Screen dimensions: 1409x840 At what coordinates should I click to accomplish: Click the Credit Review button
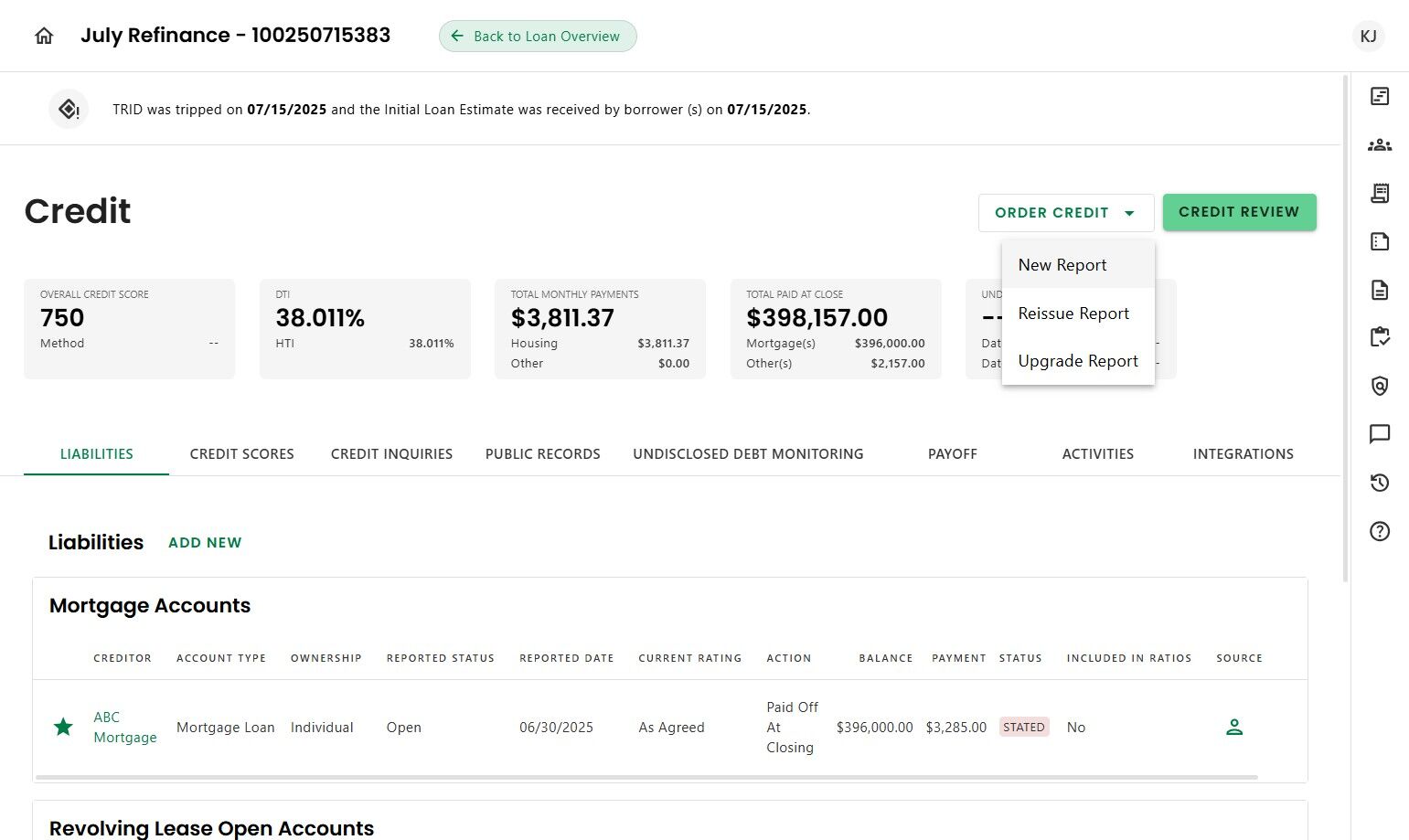pyautogui.click(x=1239, y=212)
